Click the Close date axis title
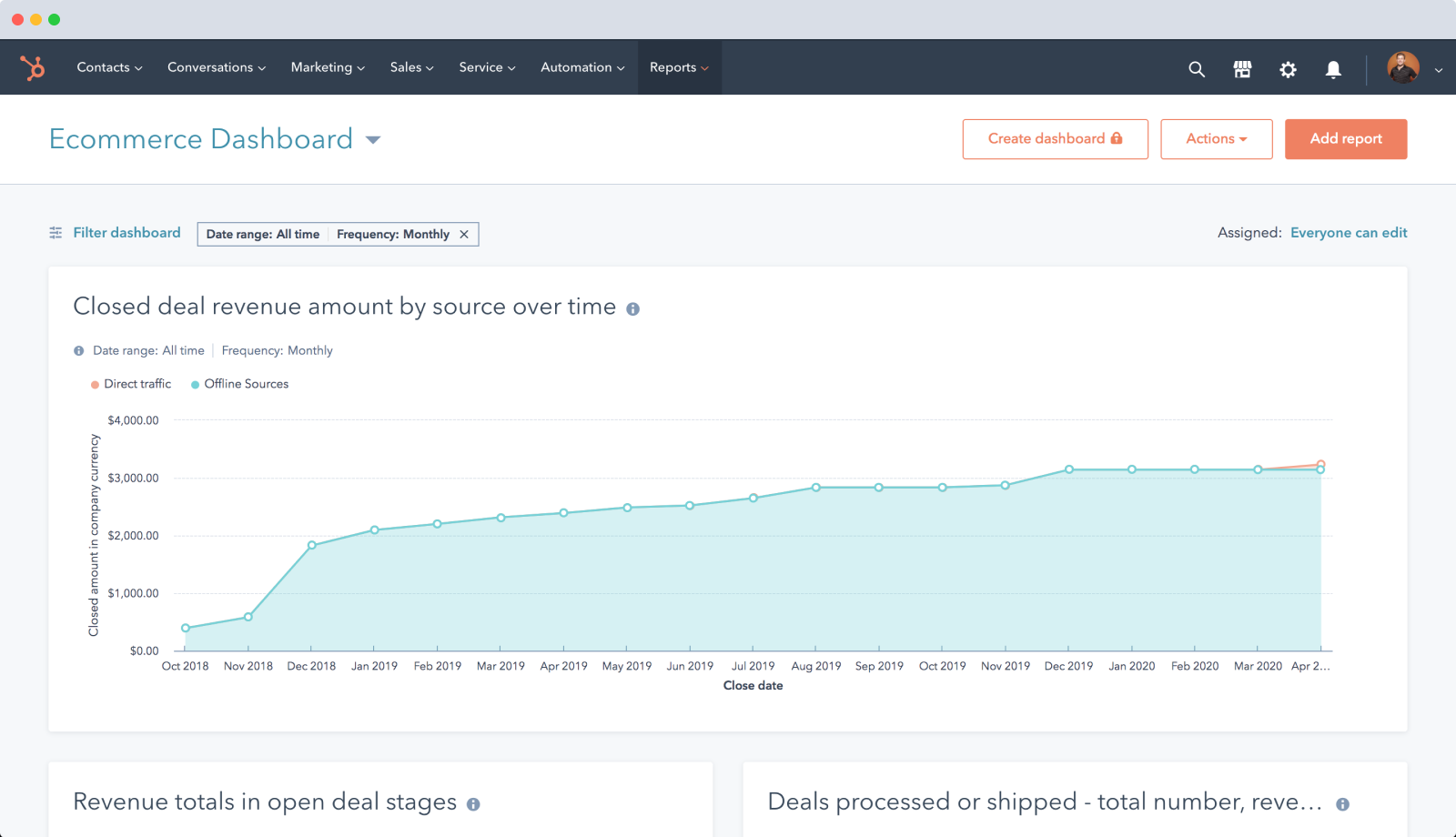The width and height of the screenshot is (1456, 837). 753,686
